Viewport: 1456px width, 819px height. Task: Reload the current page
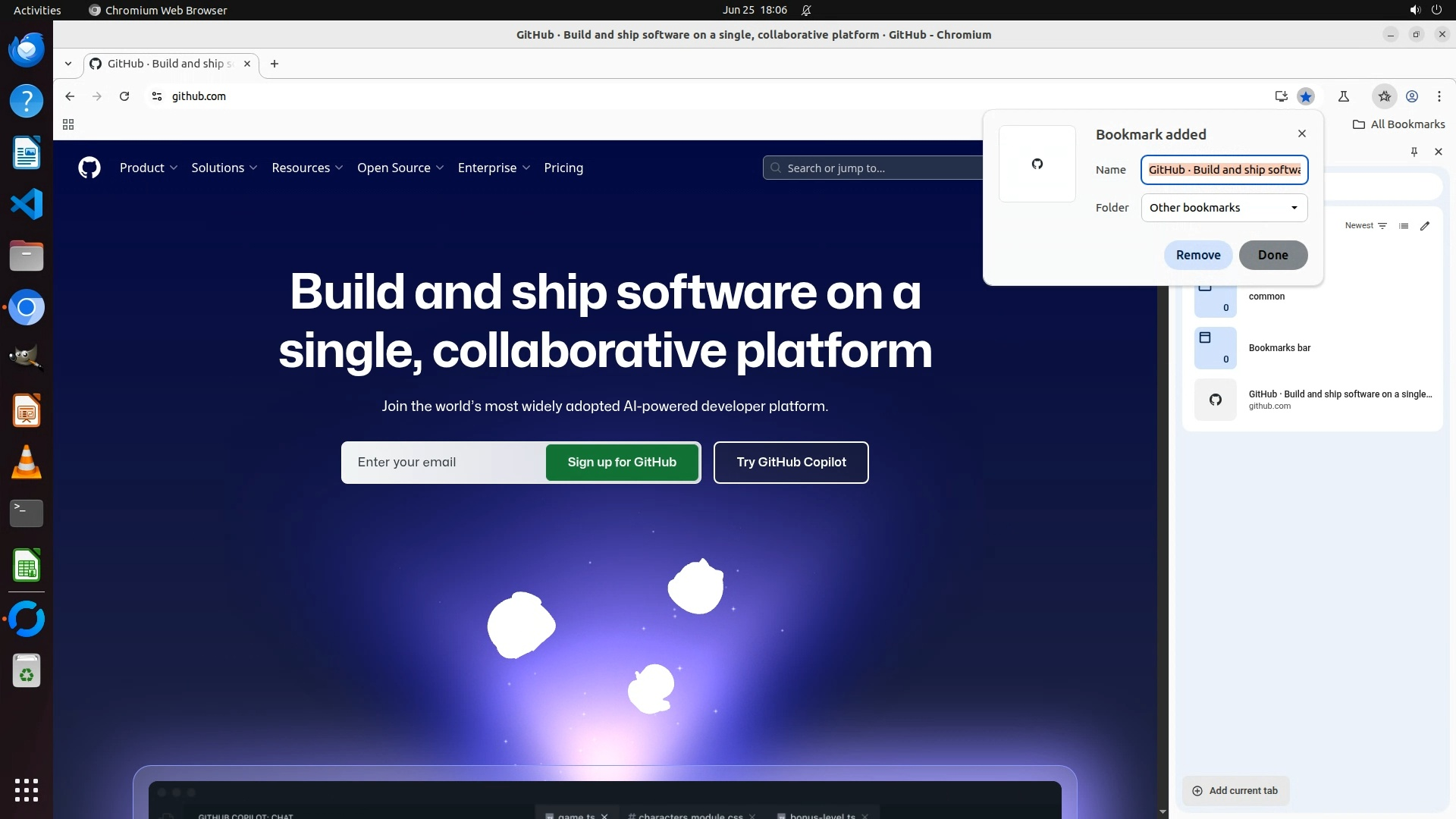pyautogui.click(x=124, y=96)
